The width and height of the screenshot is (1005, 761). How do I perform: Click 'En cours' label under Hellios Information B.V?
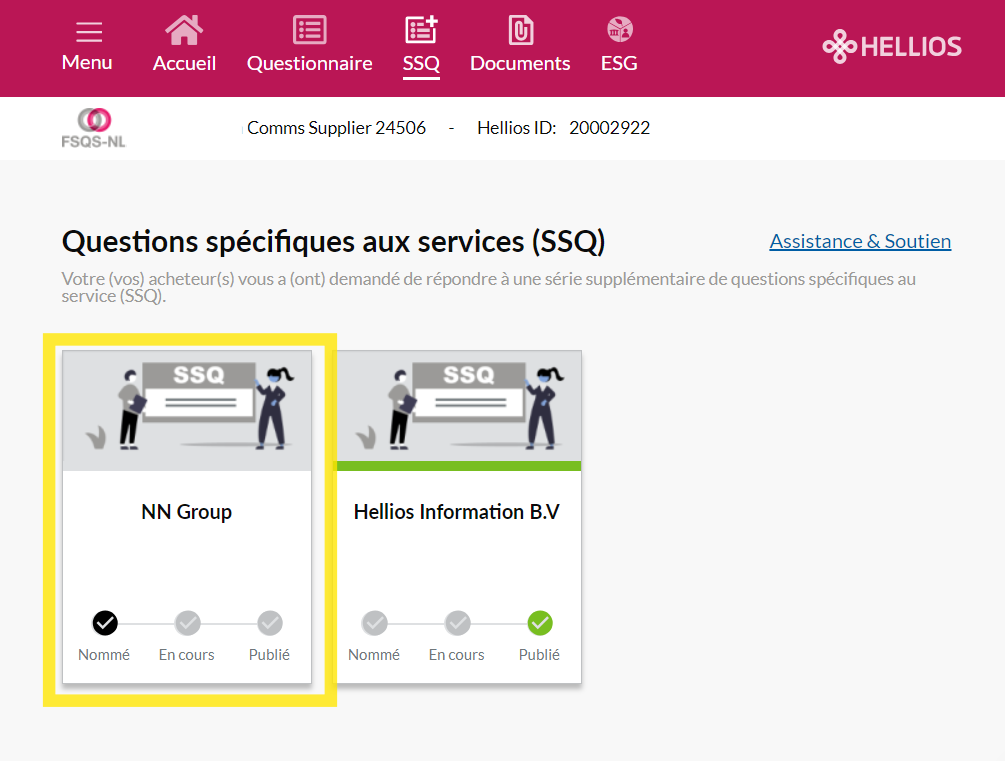coord(456,655)
